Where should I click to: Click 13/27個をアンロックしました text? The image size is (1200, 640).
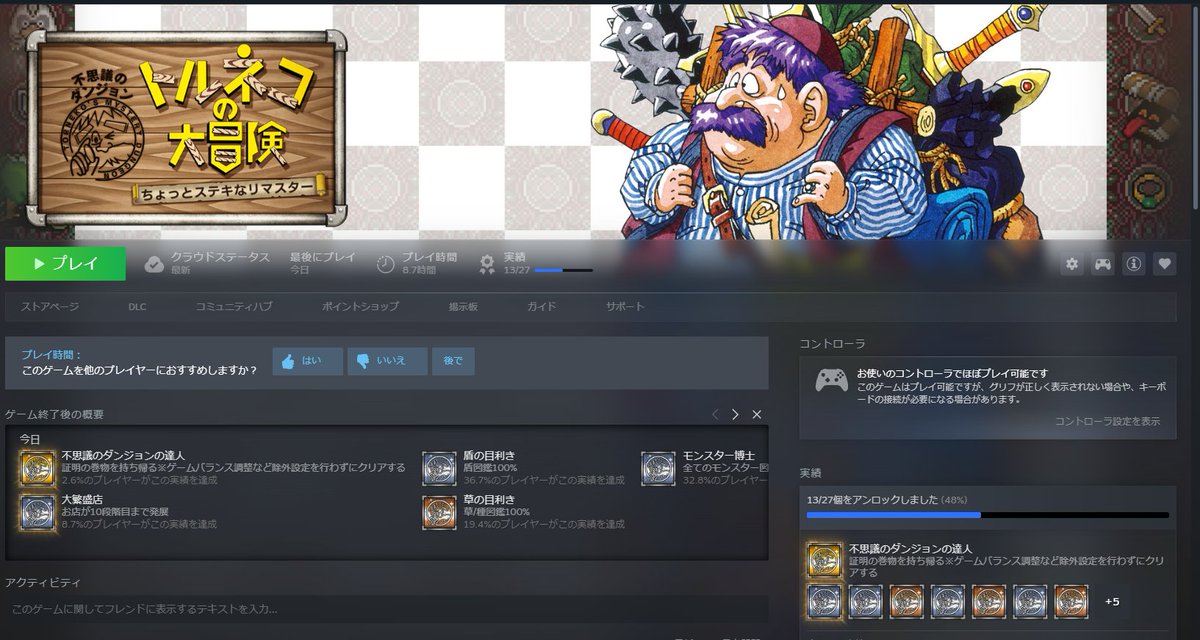click(x=872, y=499)
